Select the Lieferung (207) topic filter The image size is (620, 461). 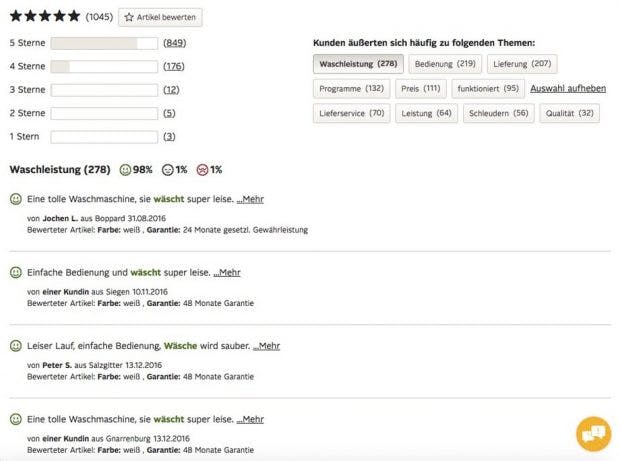[522, 64]
